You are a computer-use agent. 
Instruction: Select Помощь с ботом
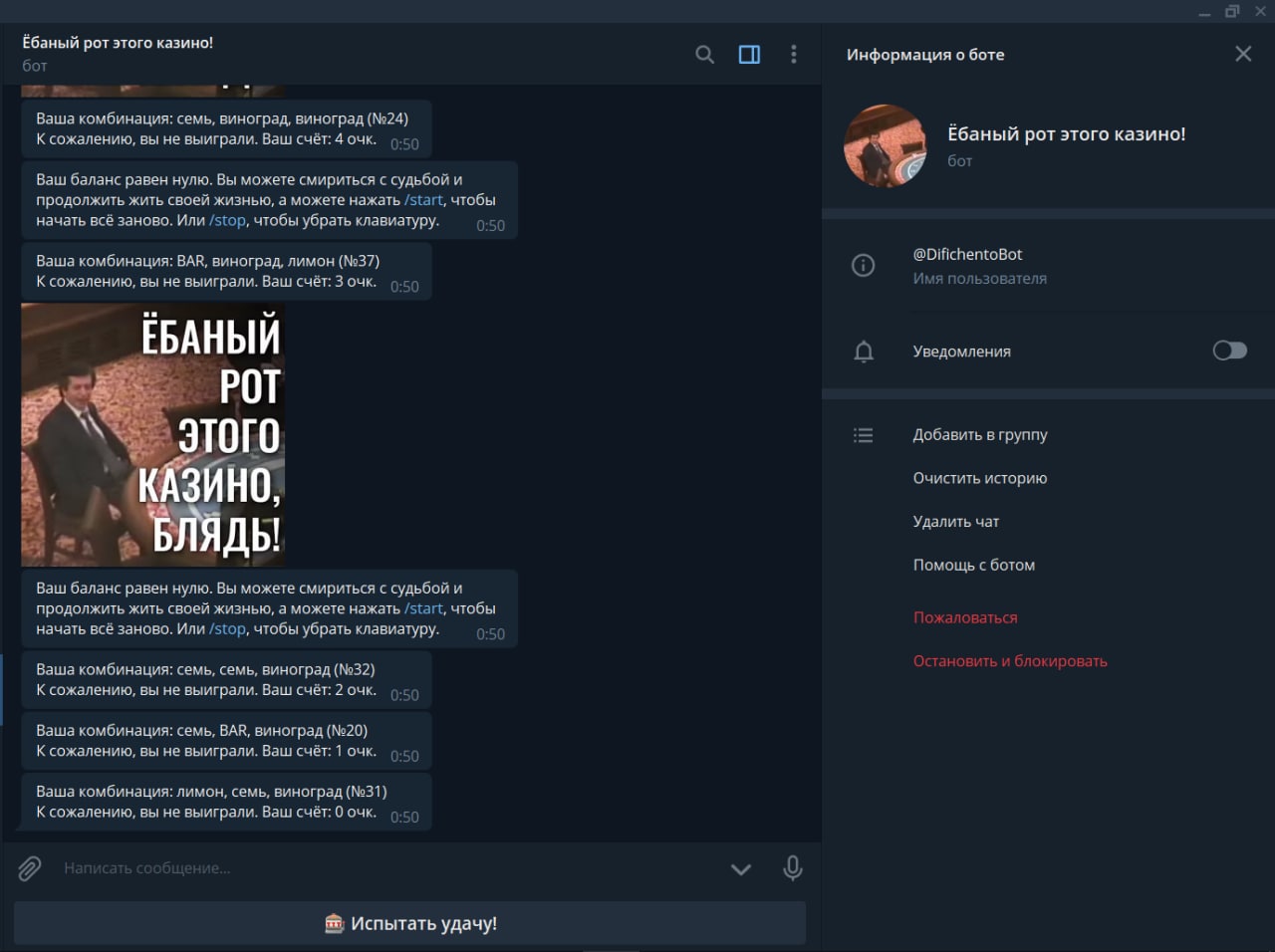[x=974, y=565]
